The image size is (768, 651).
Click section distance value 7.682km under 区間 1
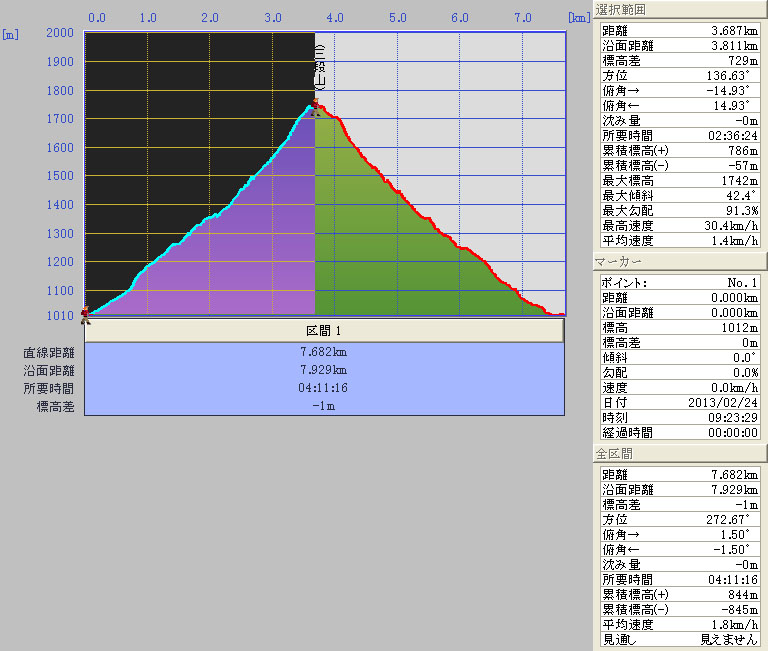[x=323, y=352]
